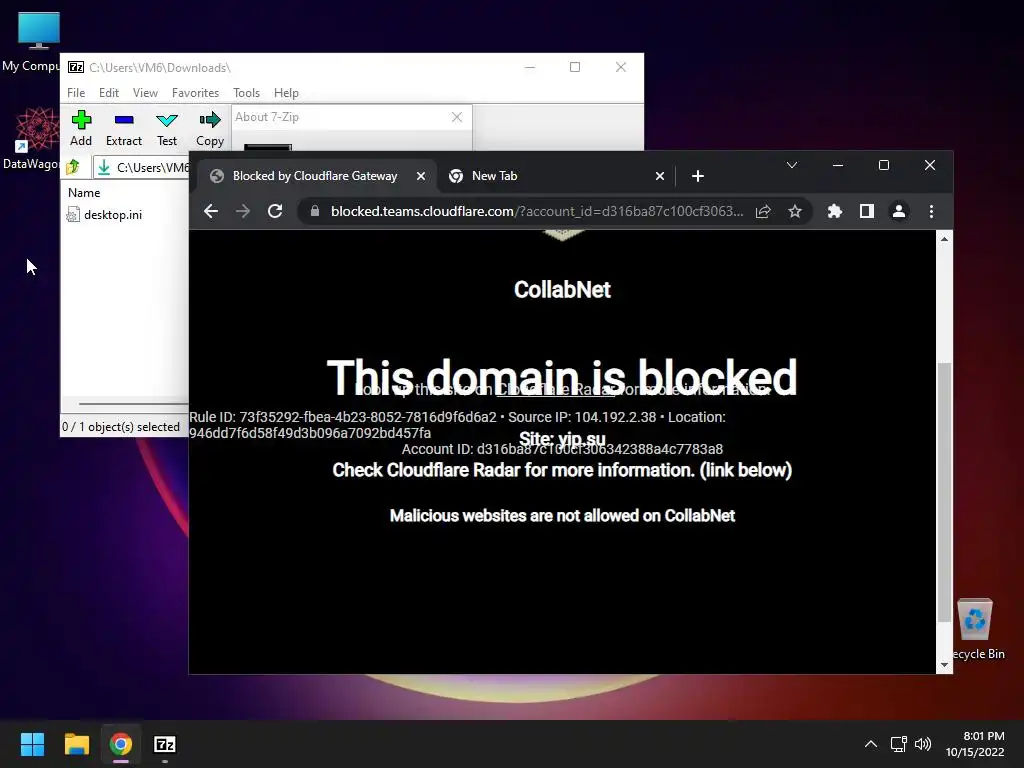Open the View menu in 7-Zip
1024x768 pixels.
click(145, 93)
